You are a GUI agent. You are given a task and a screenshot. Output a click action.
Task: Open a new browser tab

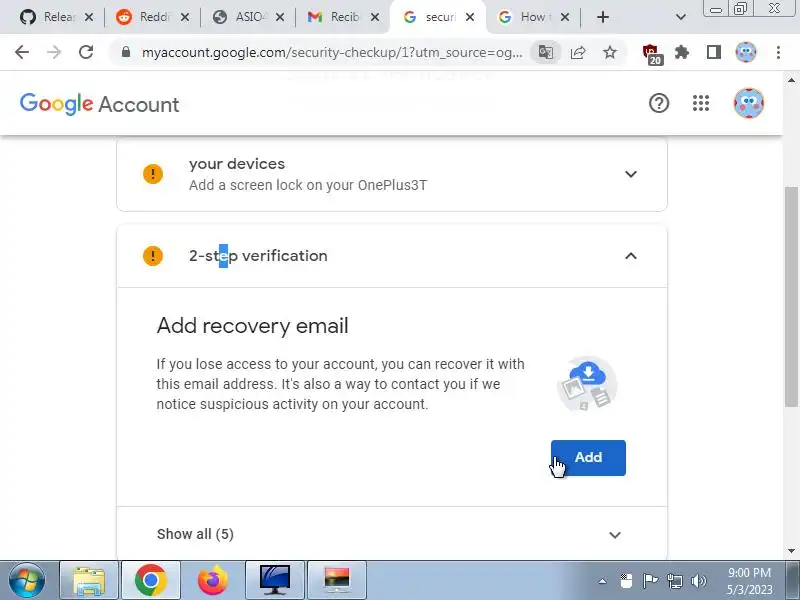point(603,17)
